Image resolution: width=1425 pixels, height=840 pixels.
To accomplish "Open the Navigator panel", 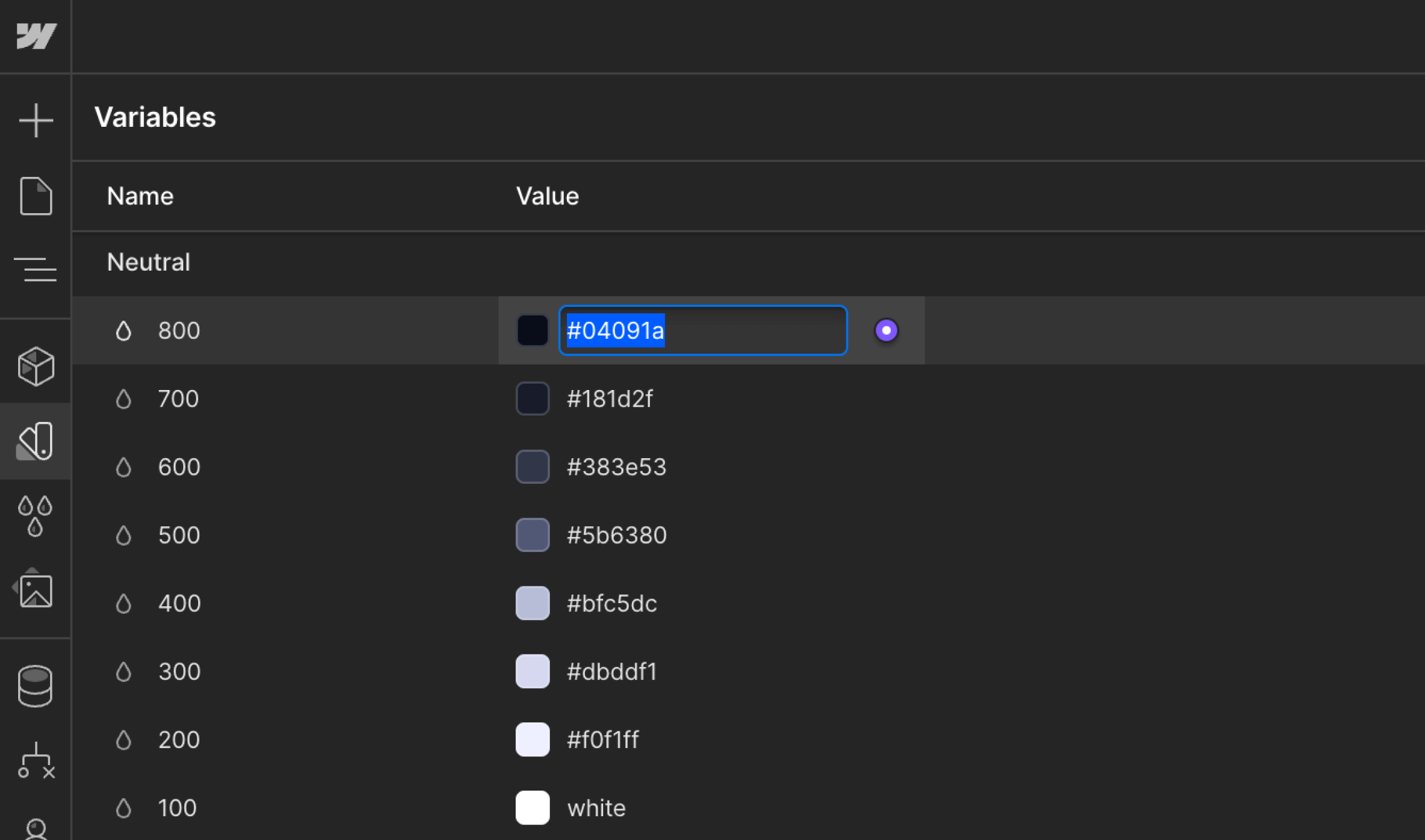I will [36, 269].
